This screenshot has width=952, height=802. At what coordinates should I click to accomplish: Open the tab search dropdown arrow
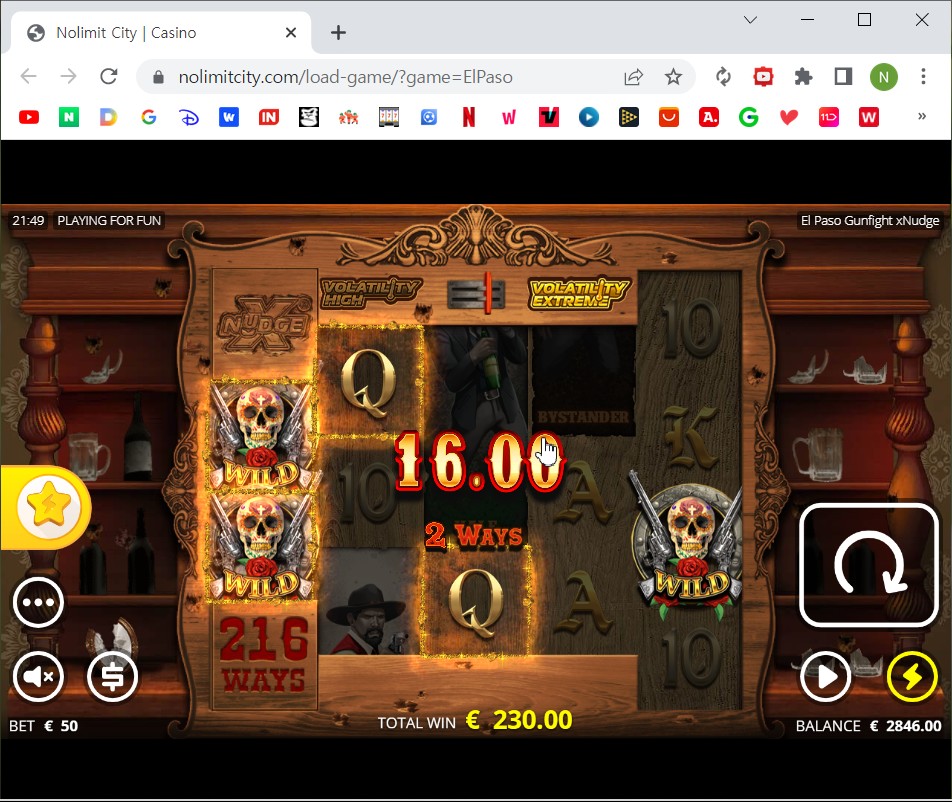point(750,20)
